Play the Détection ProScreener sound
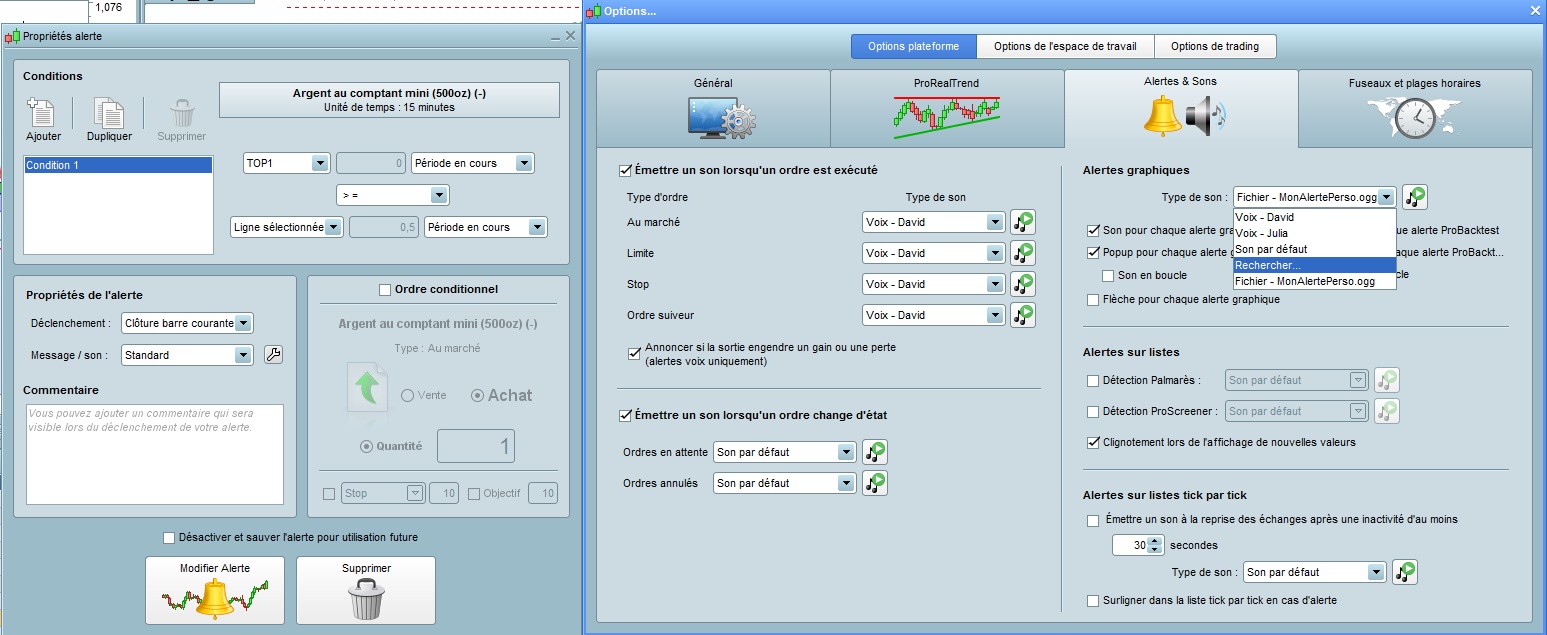The height and width of the screenshot is (635, 1547). pyautogui.click(x=1387, y=411)
